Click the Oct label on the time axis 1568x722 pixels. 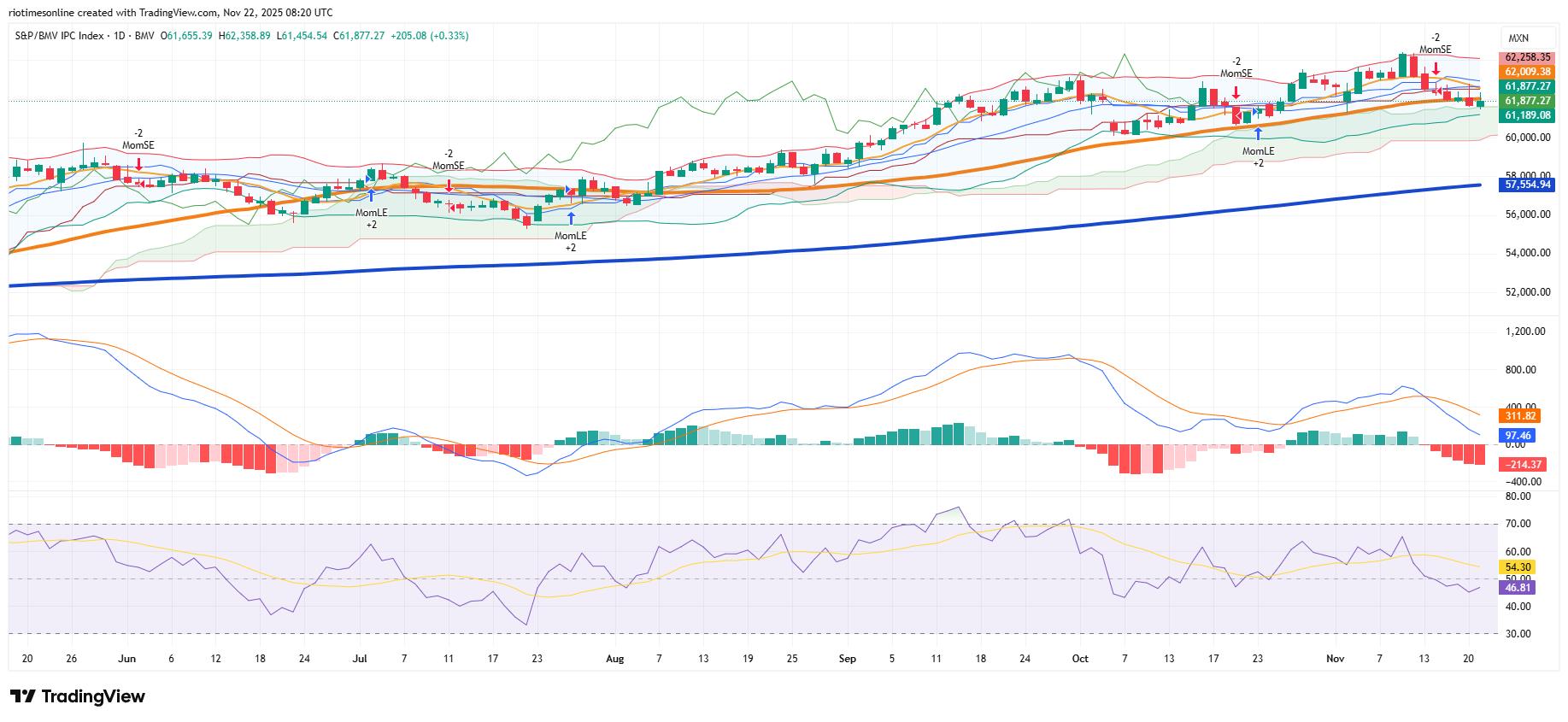(1080, 659)
